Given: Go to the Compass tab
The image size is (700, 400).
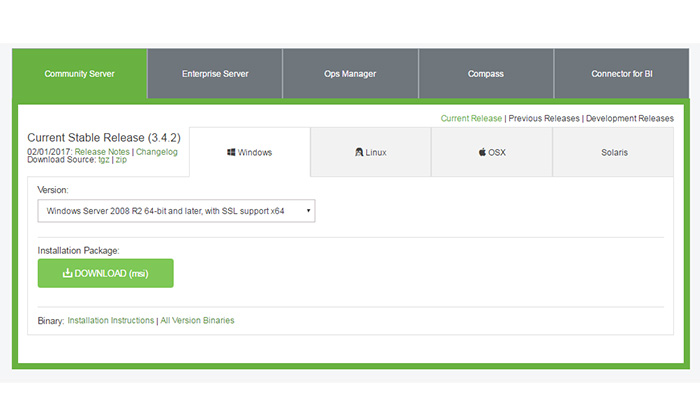Looking at the screenshot, I should pos(486,74).
